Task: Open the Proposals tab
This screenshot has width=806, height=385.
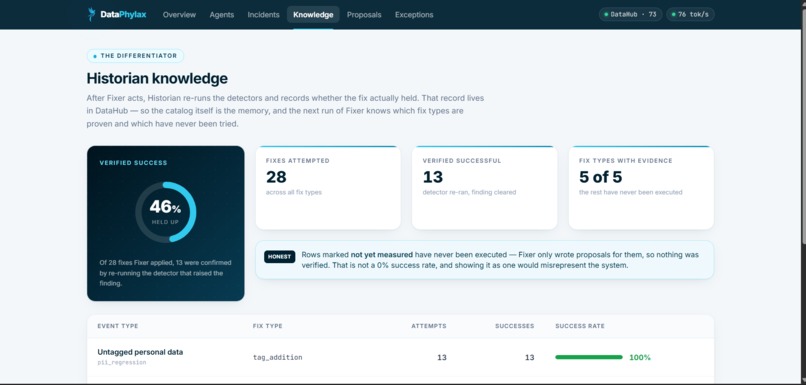Action: click(364, 14)
